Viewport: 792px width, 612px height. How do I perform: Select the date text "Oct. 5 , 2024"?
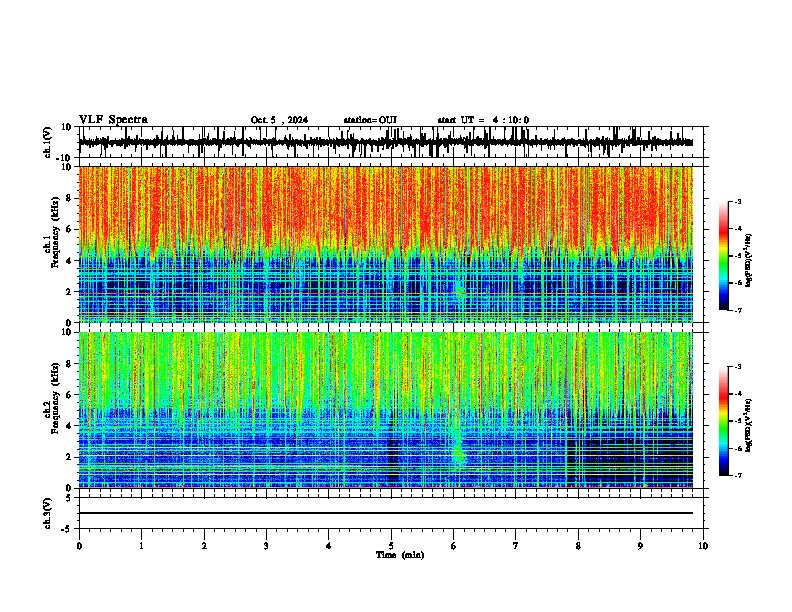[x=279, y=120]
